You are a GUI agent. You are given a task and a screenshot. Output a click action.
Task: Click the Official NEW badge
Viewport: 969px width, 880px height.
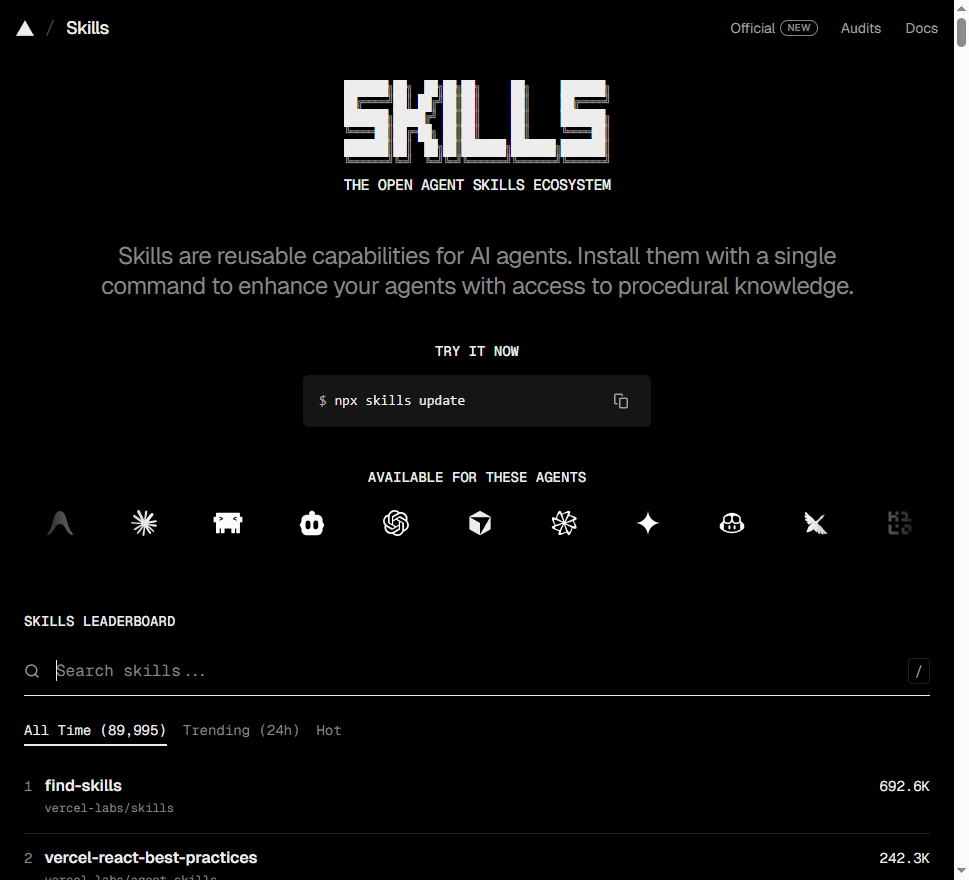tap(774, 27)
